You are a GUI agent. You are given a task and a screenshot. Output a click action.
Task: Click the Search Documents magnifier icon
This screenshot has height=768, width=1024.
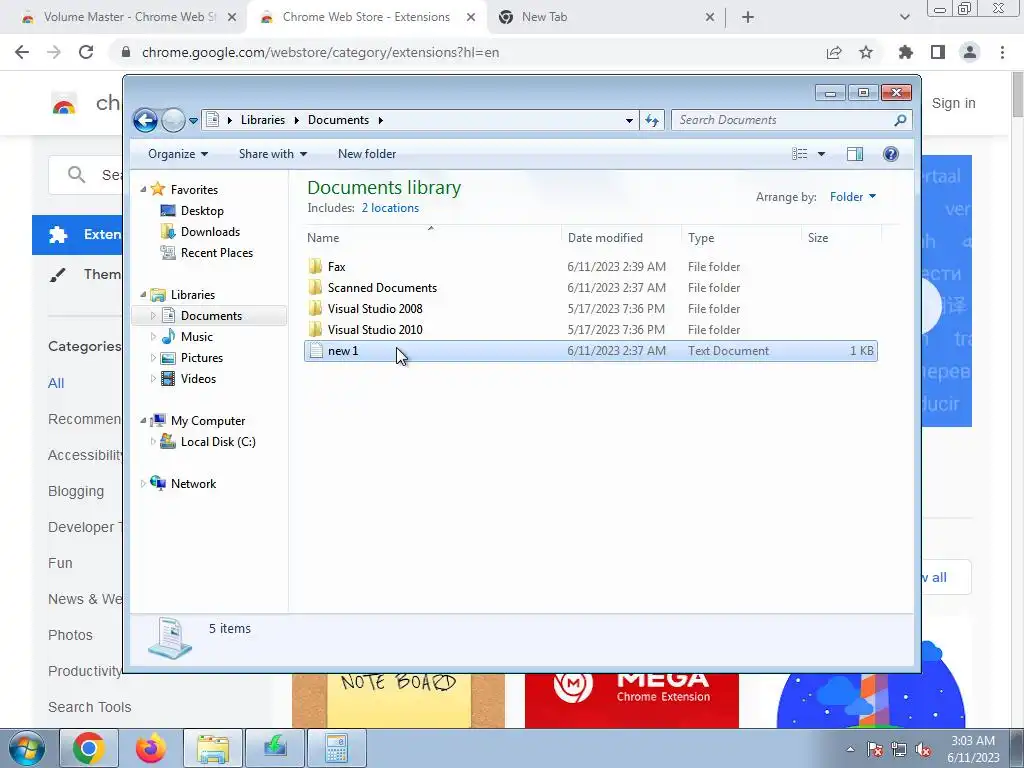901,120
